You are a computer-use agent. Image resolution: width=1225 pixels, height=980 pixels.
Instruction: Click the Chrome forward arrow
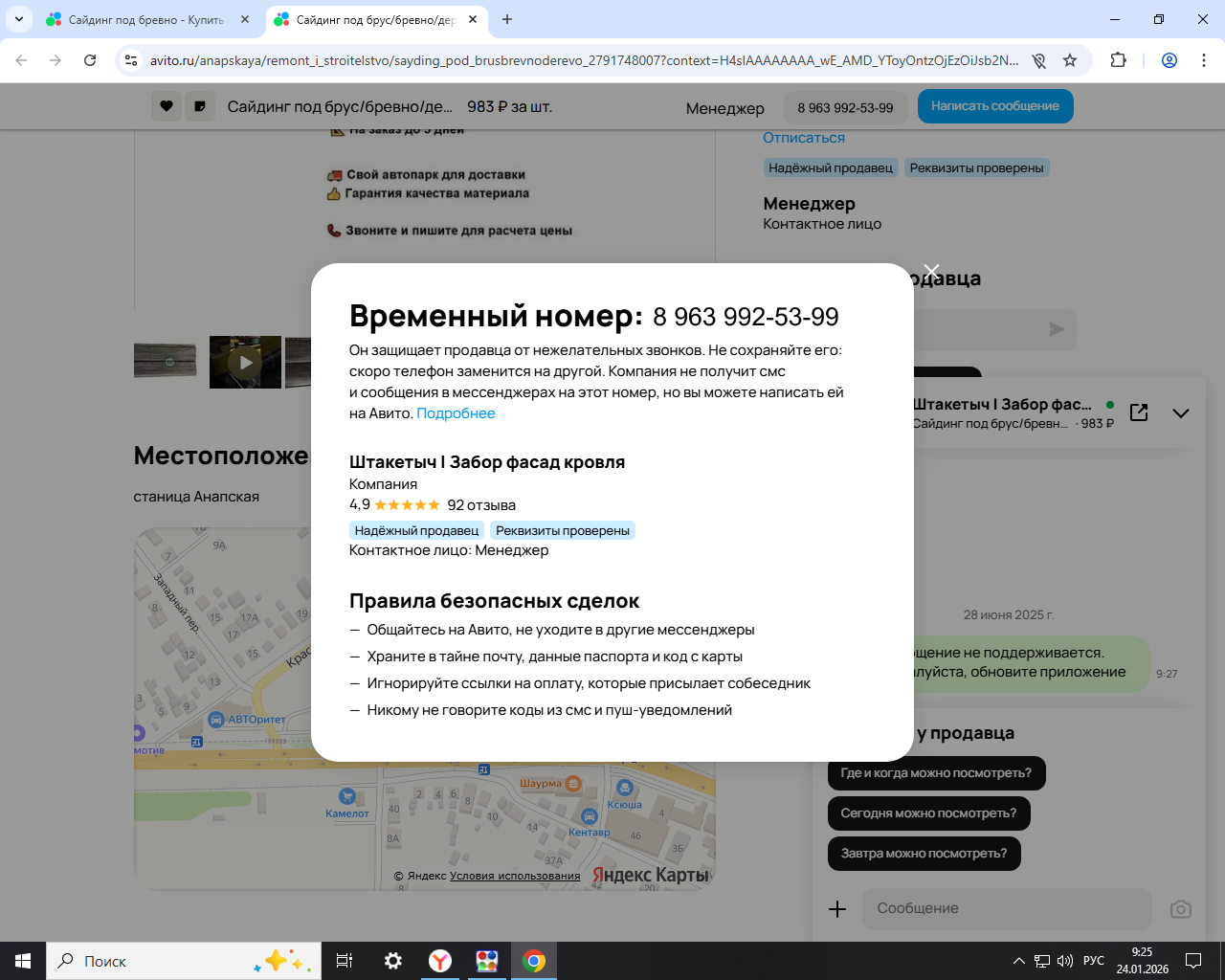56,60
